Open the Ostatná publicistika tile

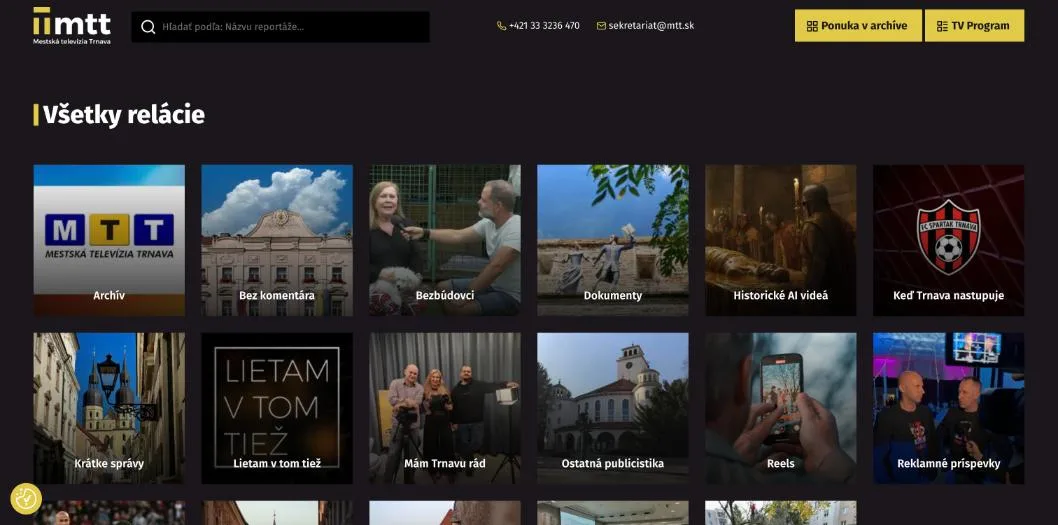[x=613, y=408]
